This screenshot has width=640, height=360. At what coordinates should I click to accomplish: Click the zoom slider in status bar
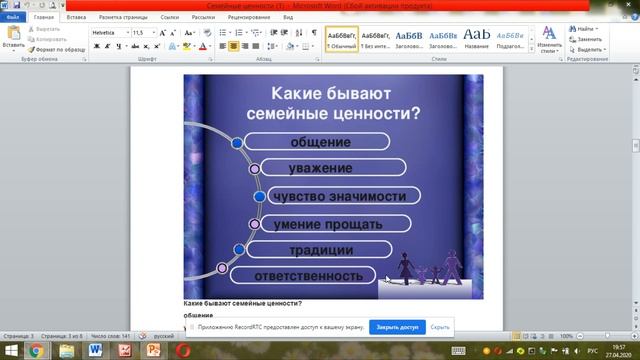607,336
